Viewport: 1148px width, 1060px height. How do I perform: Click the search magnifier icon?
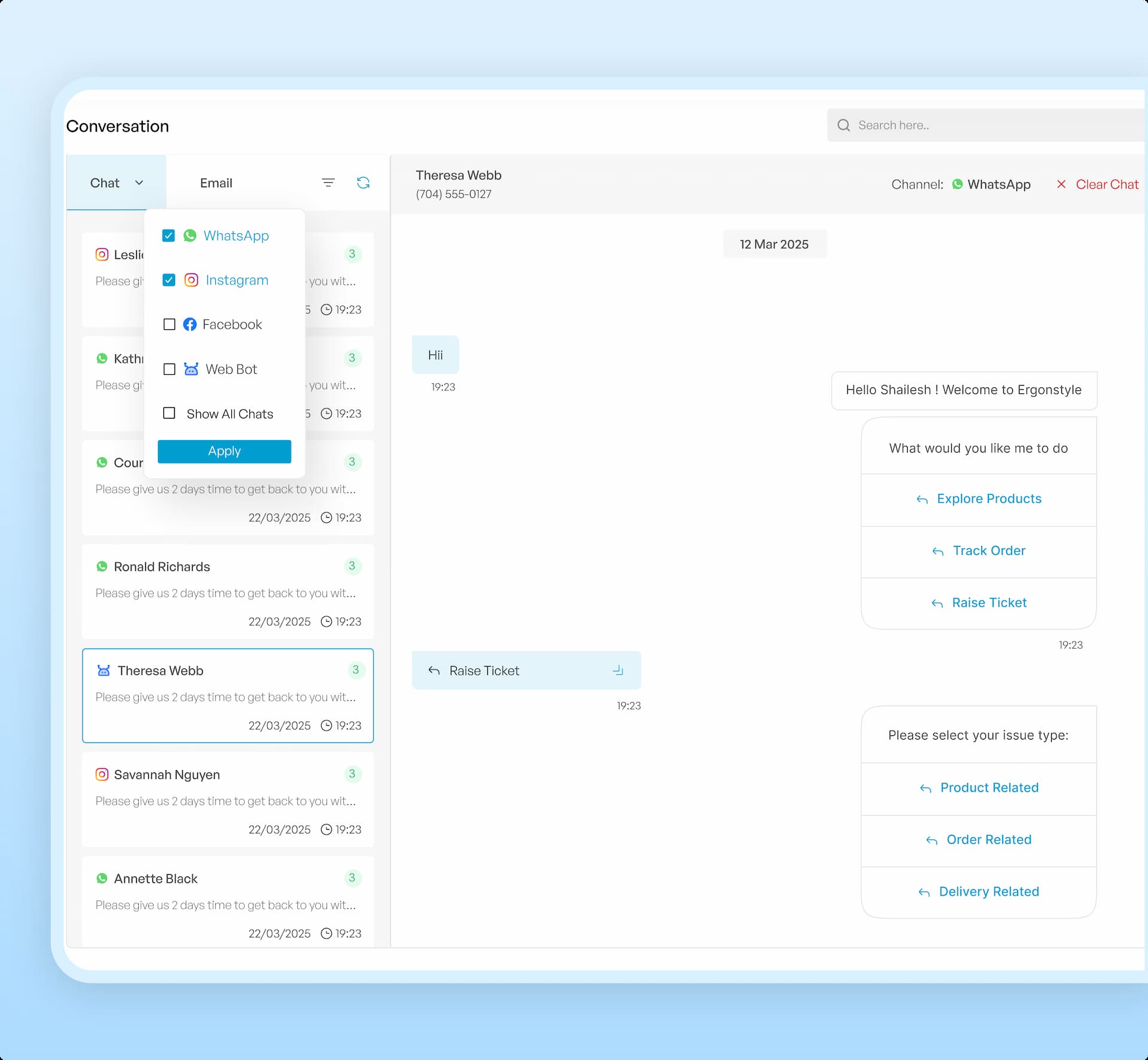coord(843,125)
